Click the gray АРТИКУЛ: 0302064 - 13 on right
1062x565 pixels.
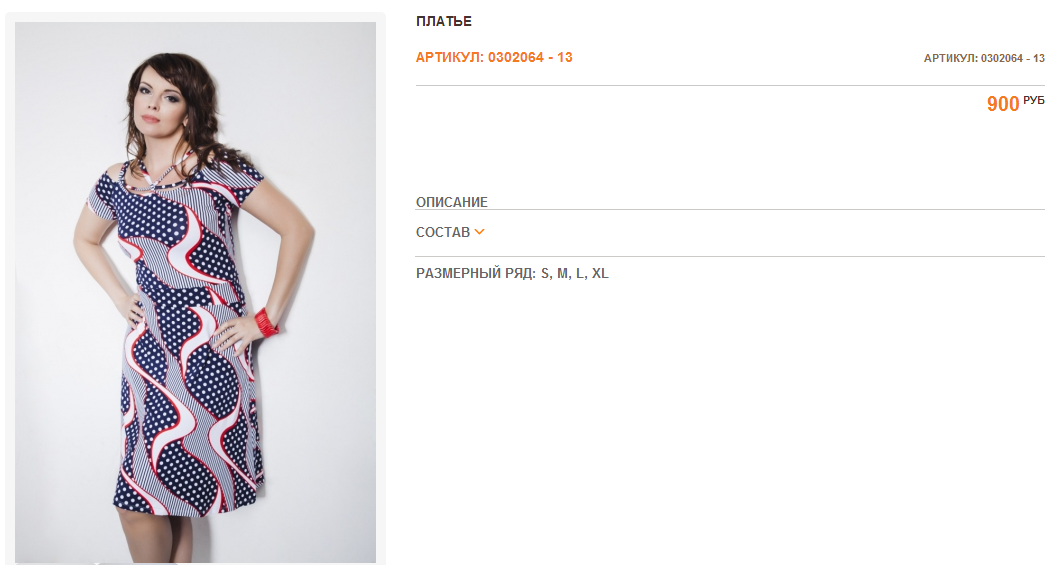point(984,58)
